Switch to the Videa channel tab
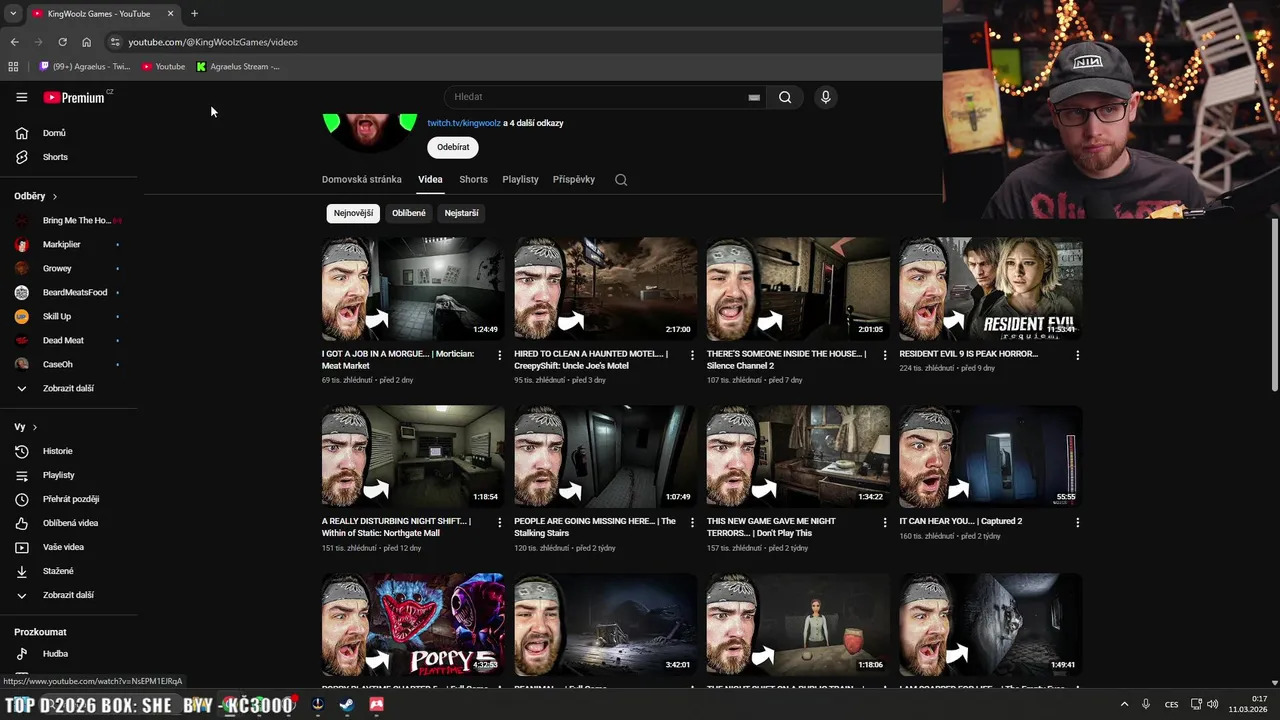Image resolution: width=1280 pixels, height=720 pixels. 430,180
